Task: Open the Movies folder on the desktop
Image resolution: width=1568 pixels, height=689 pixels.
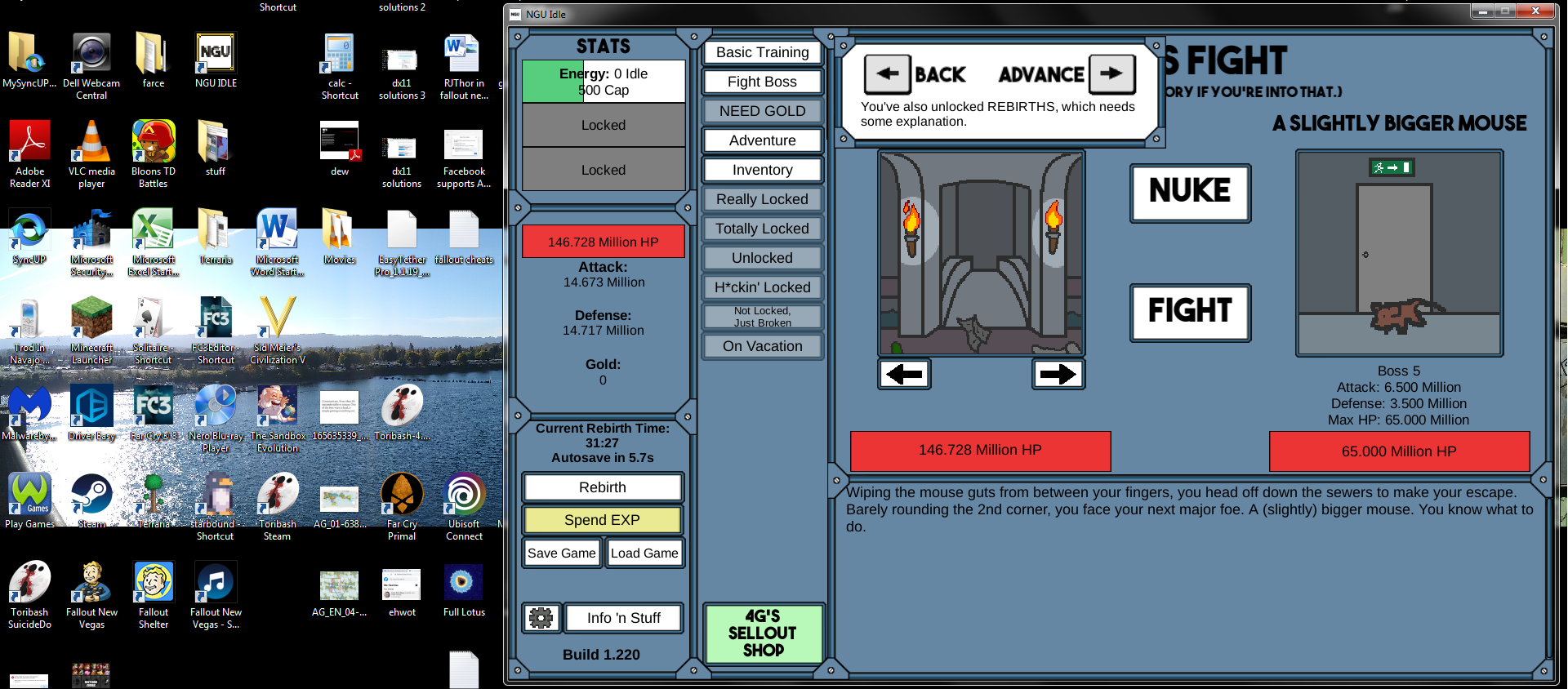Action: point(340,237)
